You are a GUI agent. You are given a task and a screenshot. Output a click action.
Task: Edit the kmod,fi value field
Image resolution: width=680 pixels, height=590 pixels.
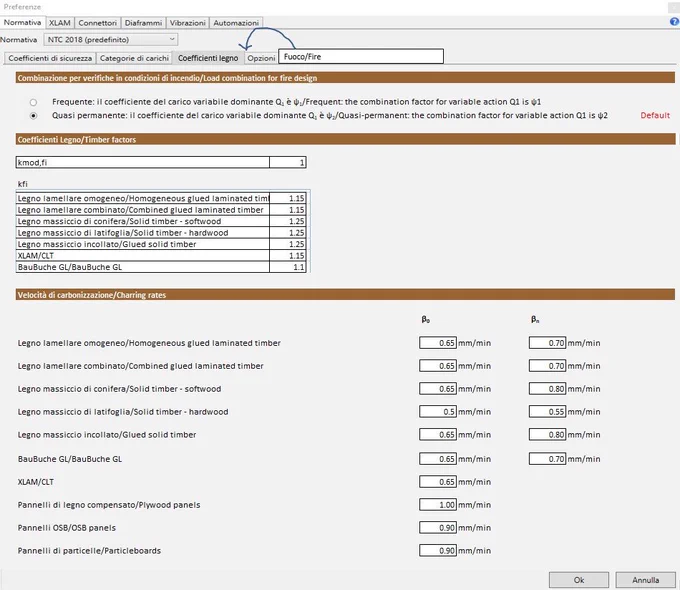pos(288,163)
